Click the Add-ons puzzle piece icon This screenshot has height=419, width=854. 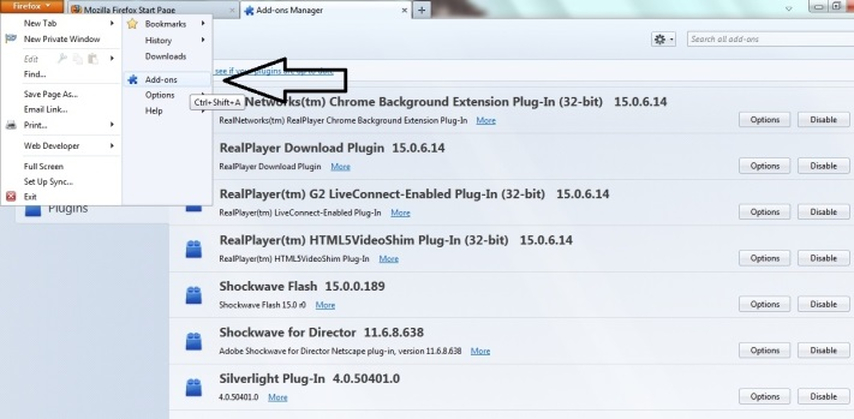(x=132, y=80)
